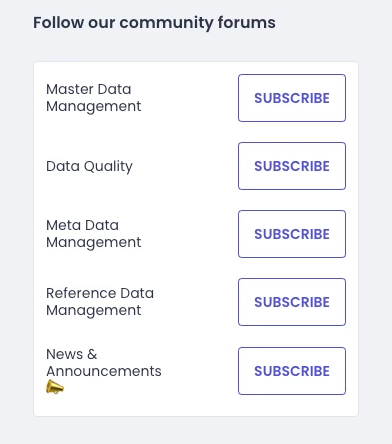Subscribe to Master Data Management forum

coord(292,98)
